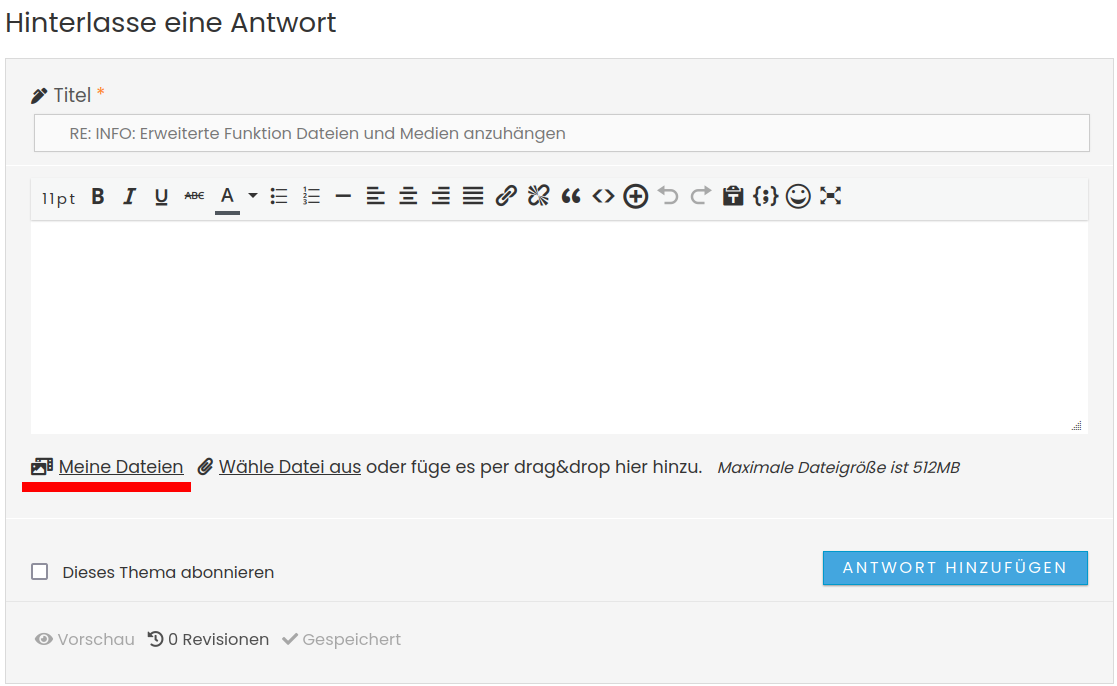1117x686 pixels.
Task: Insert inline code with angle brackets icon
Action: coord(603,197)
